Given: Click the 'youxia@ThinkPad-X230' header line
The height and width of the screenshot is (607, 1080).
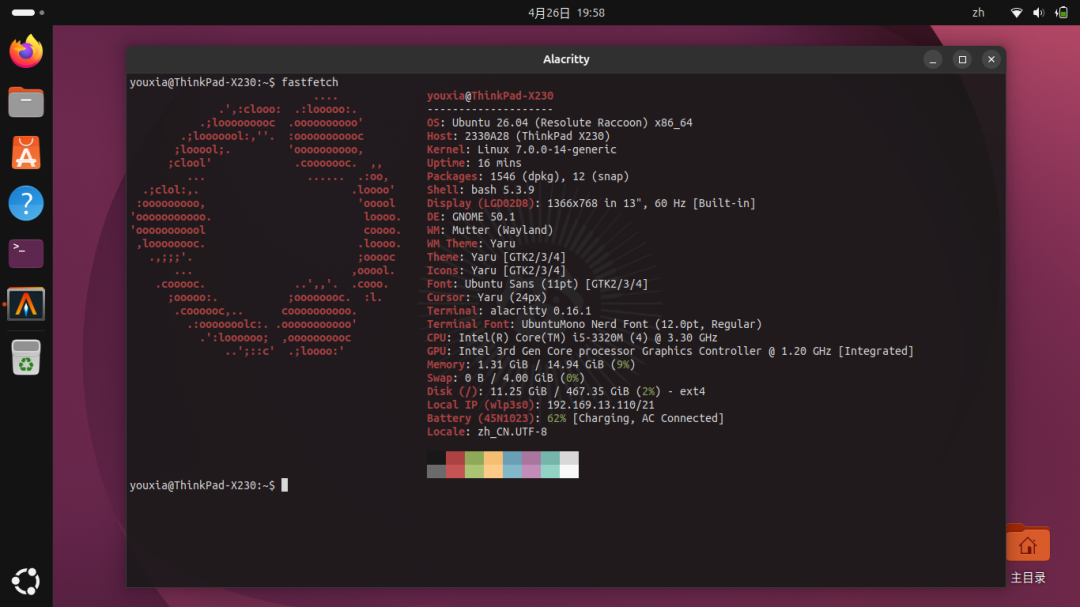Looking at the screenshot, I should pos(490,96).
